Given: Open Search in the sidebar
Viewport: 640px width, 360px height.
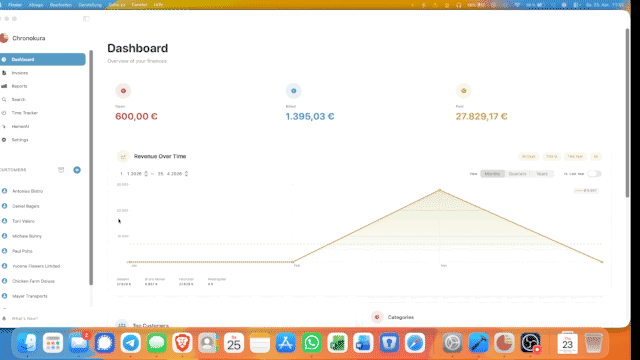Looking at the screenshot, I should pyautogui.click(x=18, y=100).
